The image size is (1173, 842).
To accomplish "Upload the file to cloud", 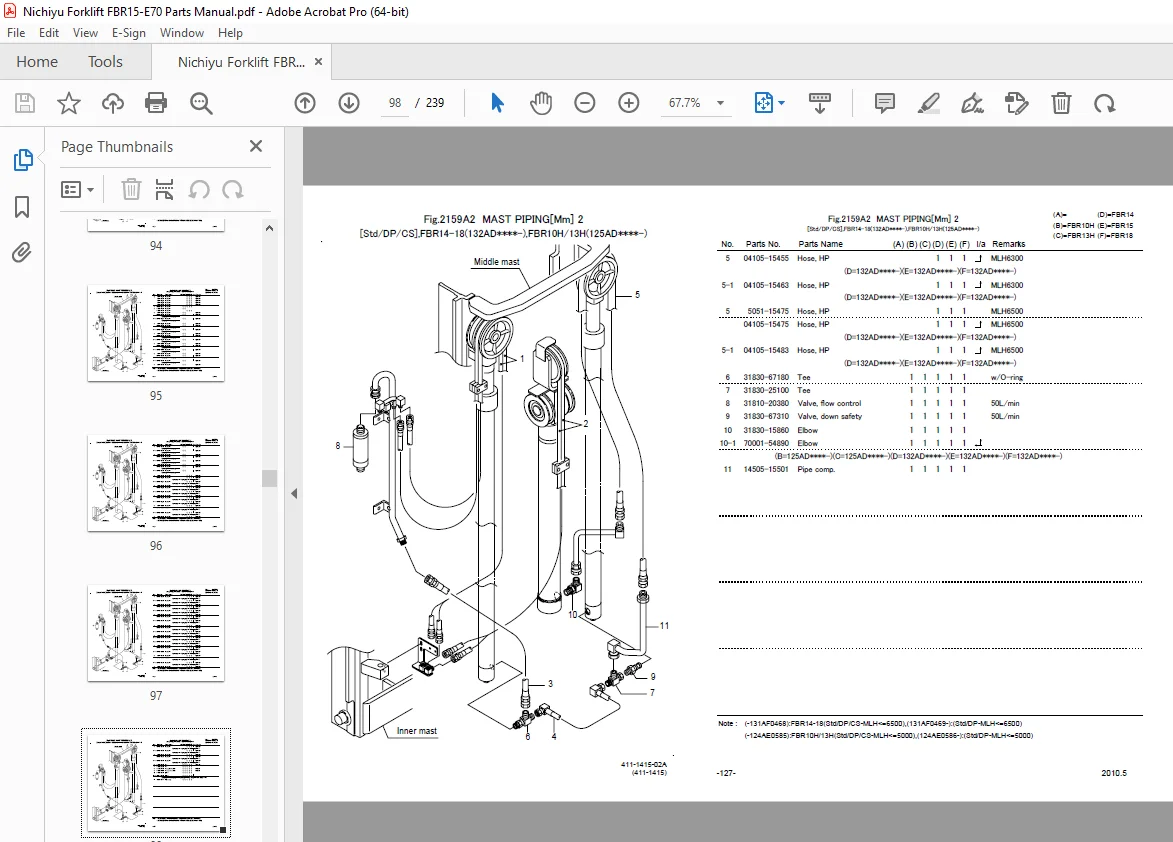I will click(113, 103).
